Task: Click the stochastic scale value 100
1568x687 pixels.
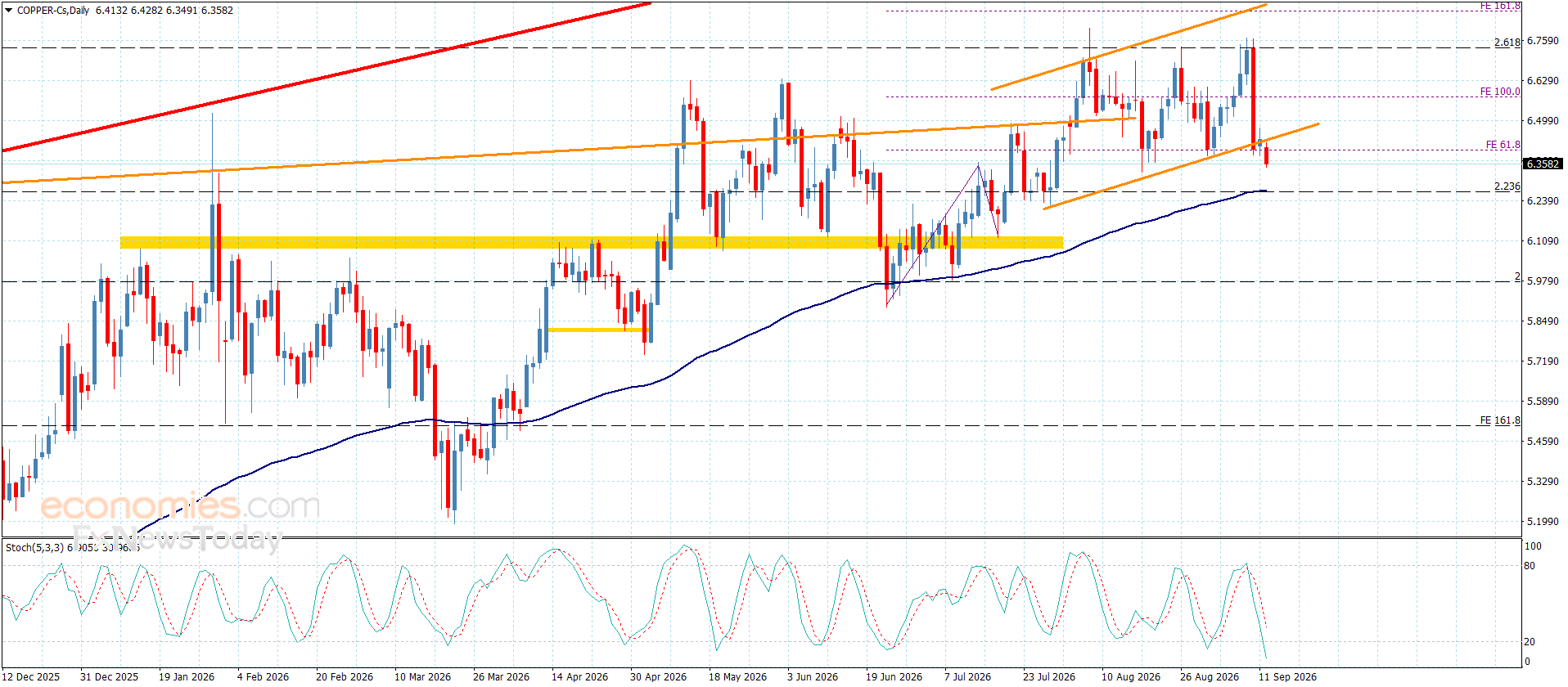Action: 1533,546
